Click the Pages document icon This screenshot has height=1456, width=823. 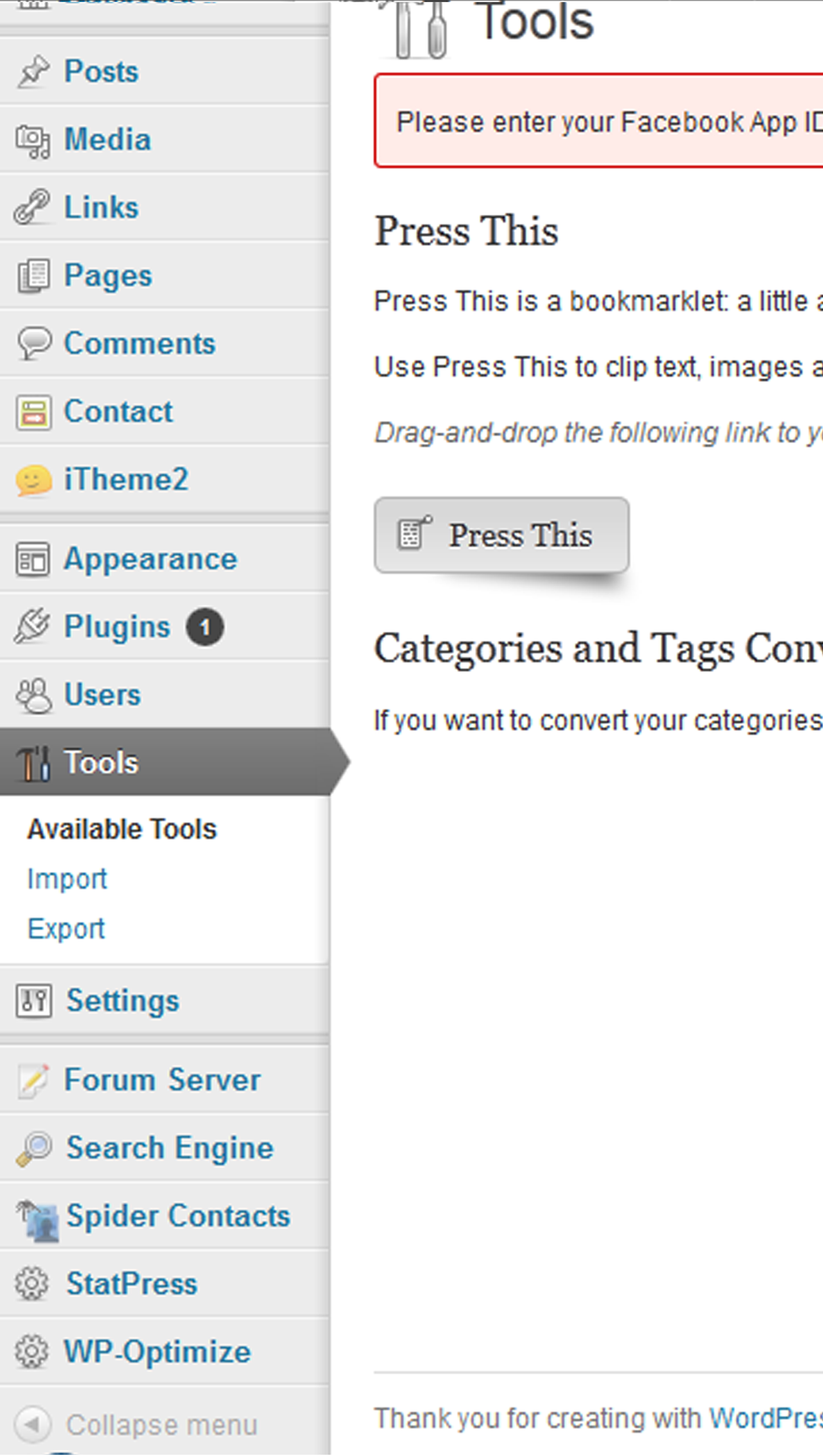point(33,276)
